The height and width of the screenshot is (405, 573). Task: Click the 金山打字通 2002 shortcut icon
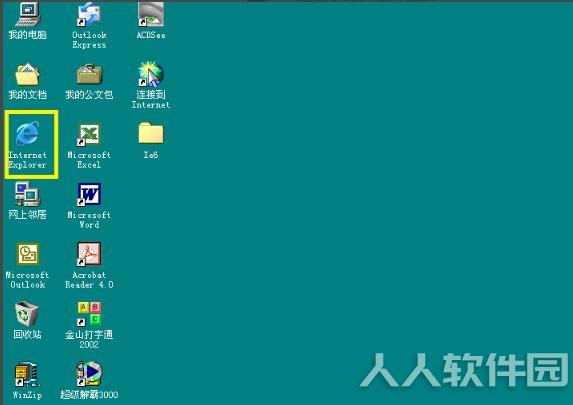pyautogui.click(x=89, y=314)
